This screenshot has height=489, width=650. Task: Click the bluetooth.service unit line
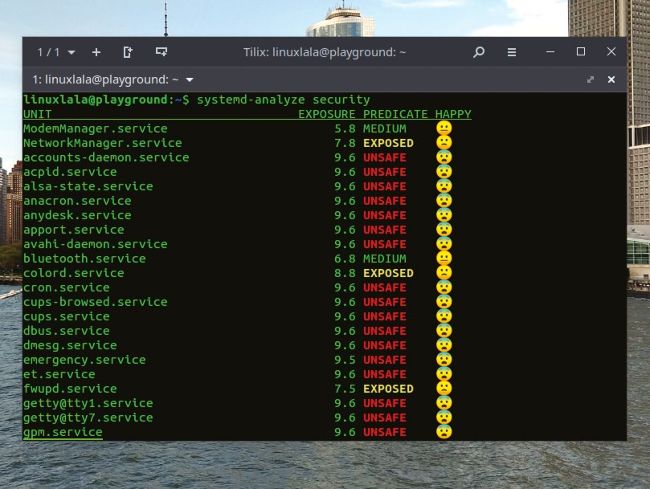coord(85,259)
